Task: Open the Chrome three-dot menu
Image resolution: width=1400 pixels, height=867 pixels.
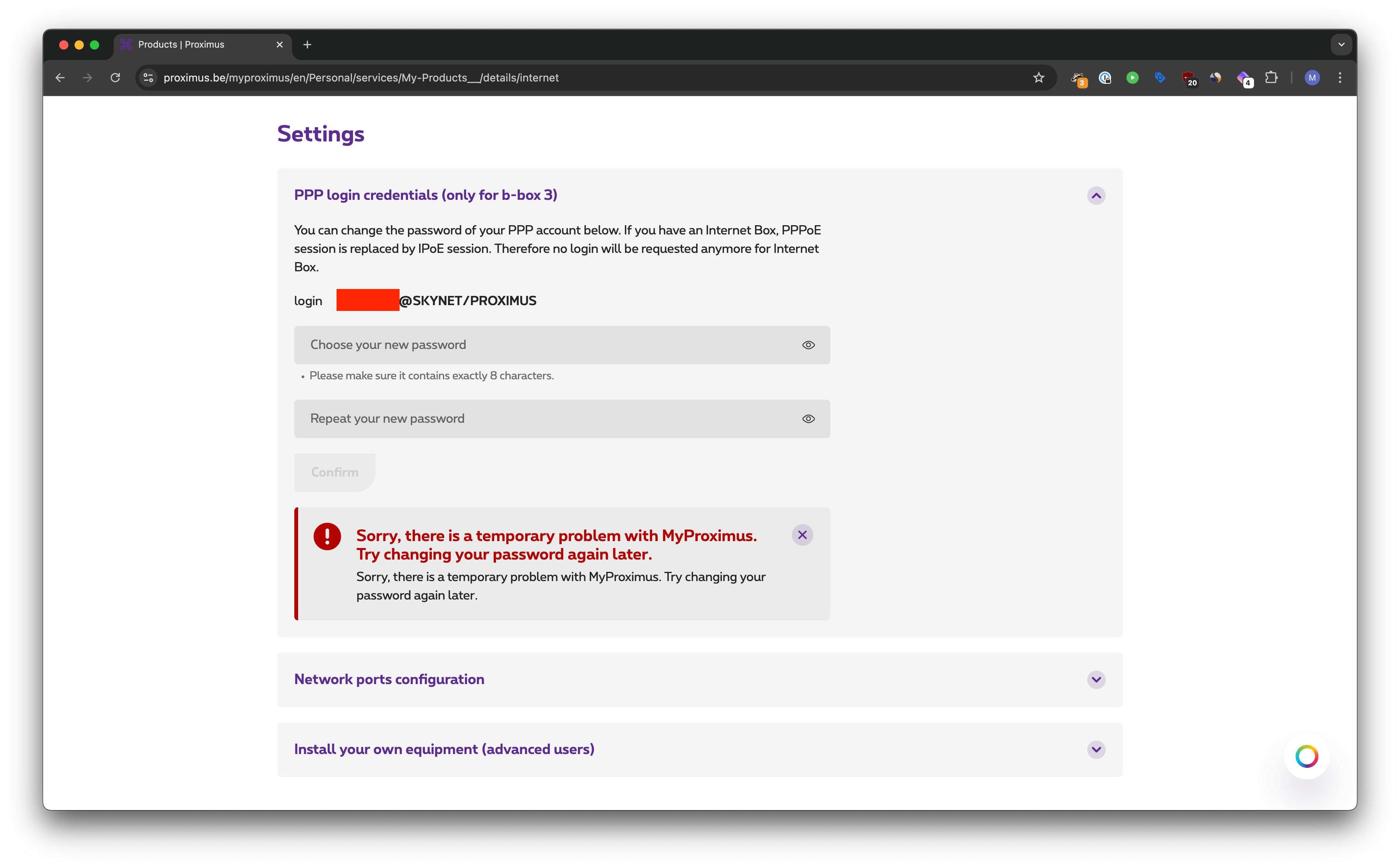Action: 1340,78
